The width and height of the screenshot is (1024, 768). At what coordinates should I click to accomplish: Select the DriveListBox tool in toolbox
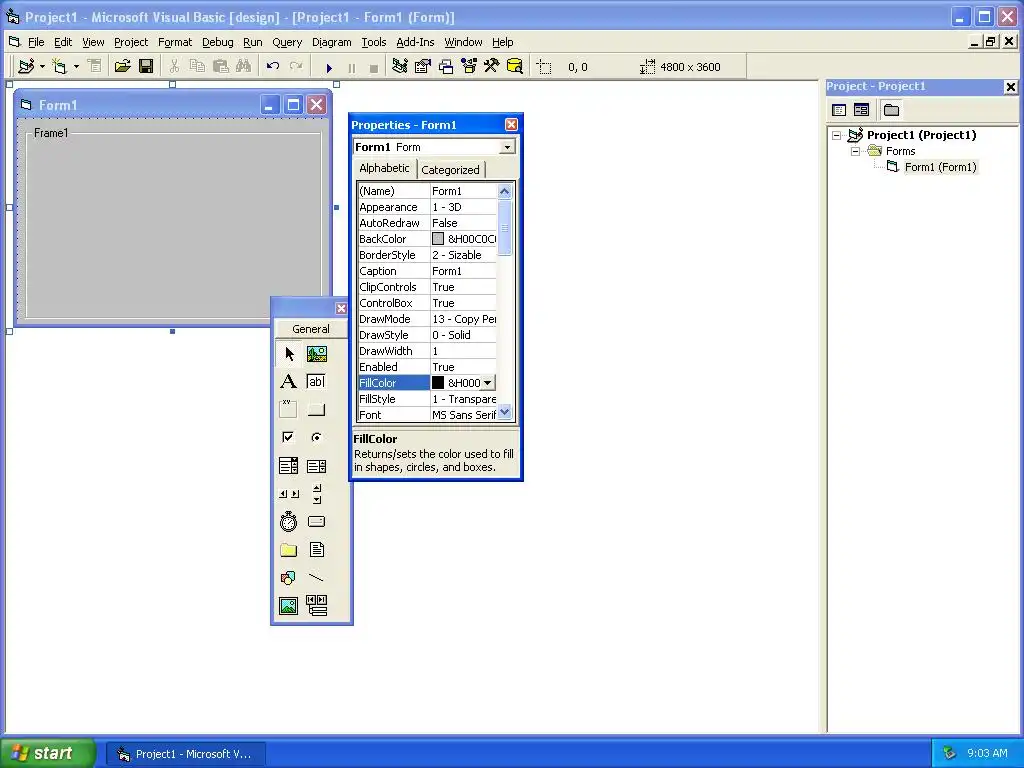point(317,522)
